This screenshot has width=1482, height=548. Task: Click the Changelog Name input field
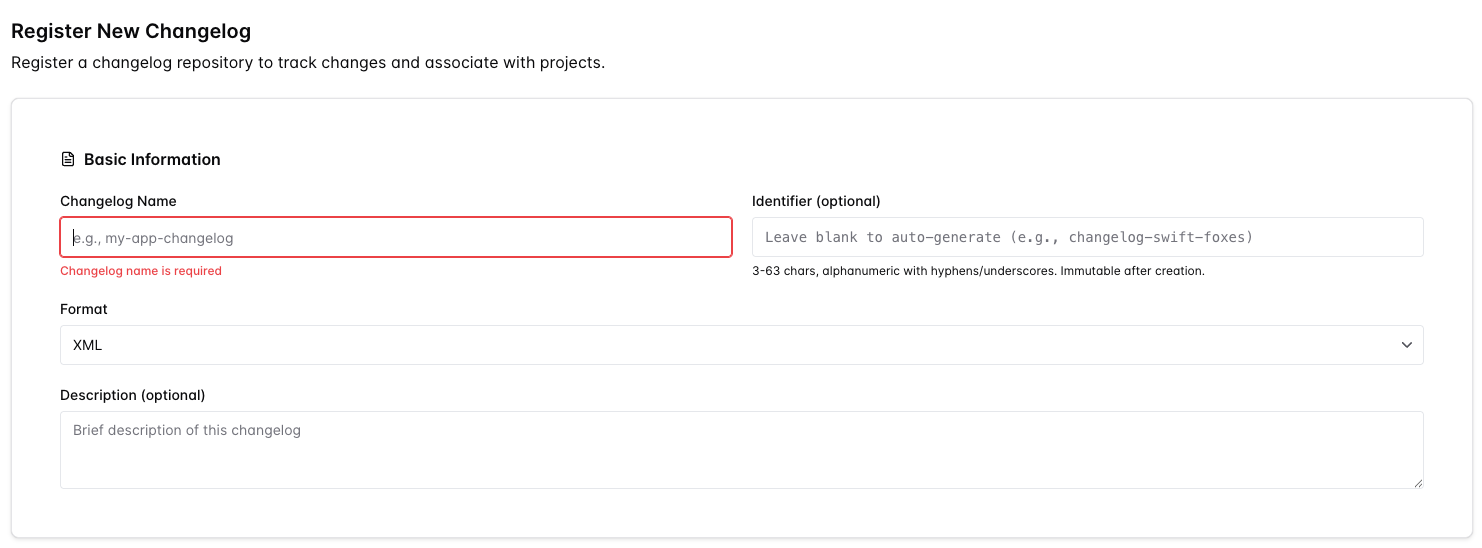click(396, 237)
